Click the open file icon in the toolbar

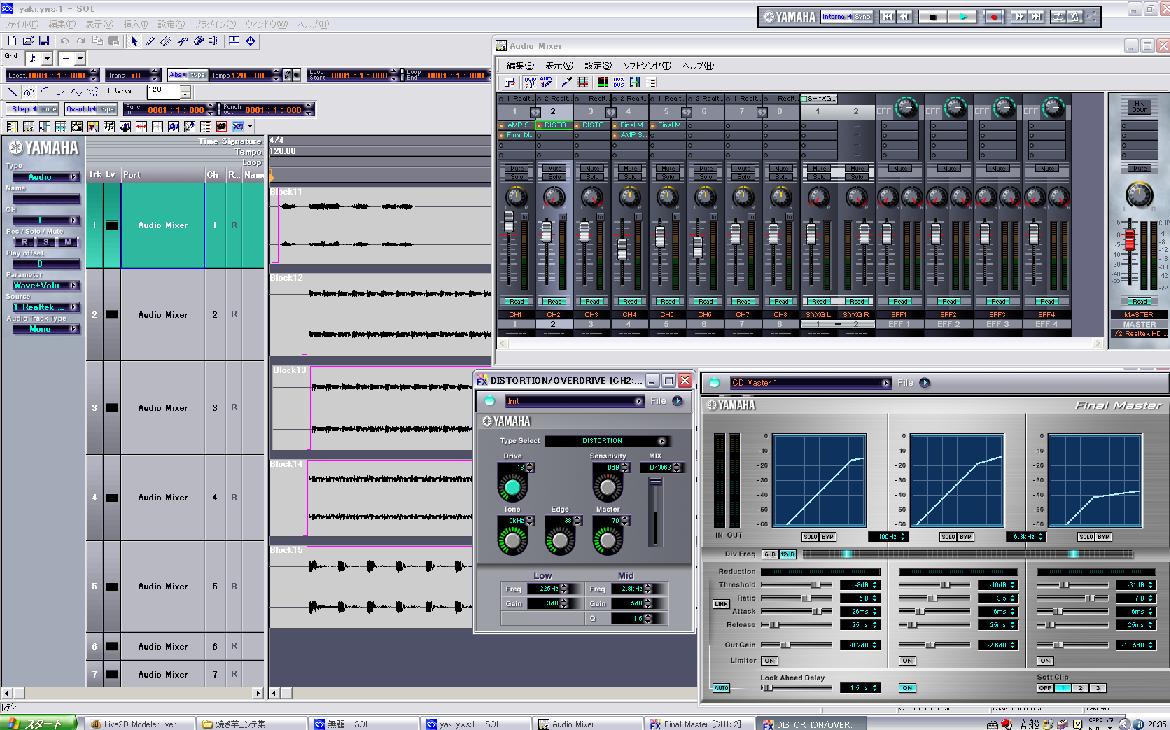(27, 41)
